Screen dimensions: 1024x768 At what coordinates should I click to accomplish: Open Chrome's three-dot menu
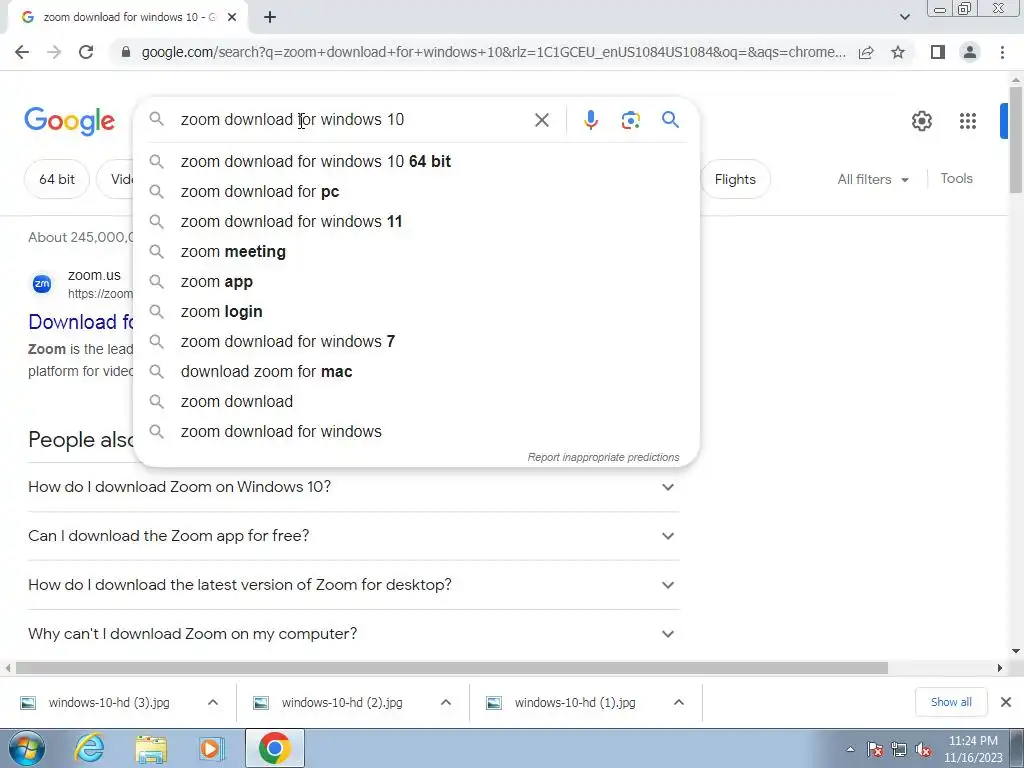click(1002, 52)
